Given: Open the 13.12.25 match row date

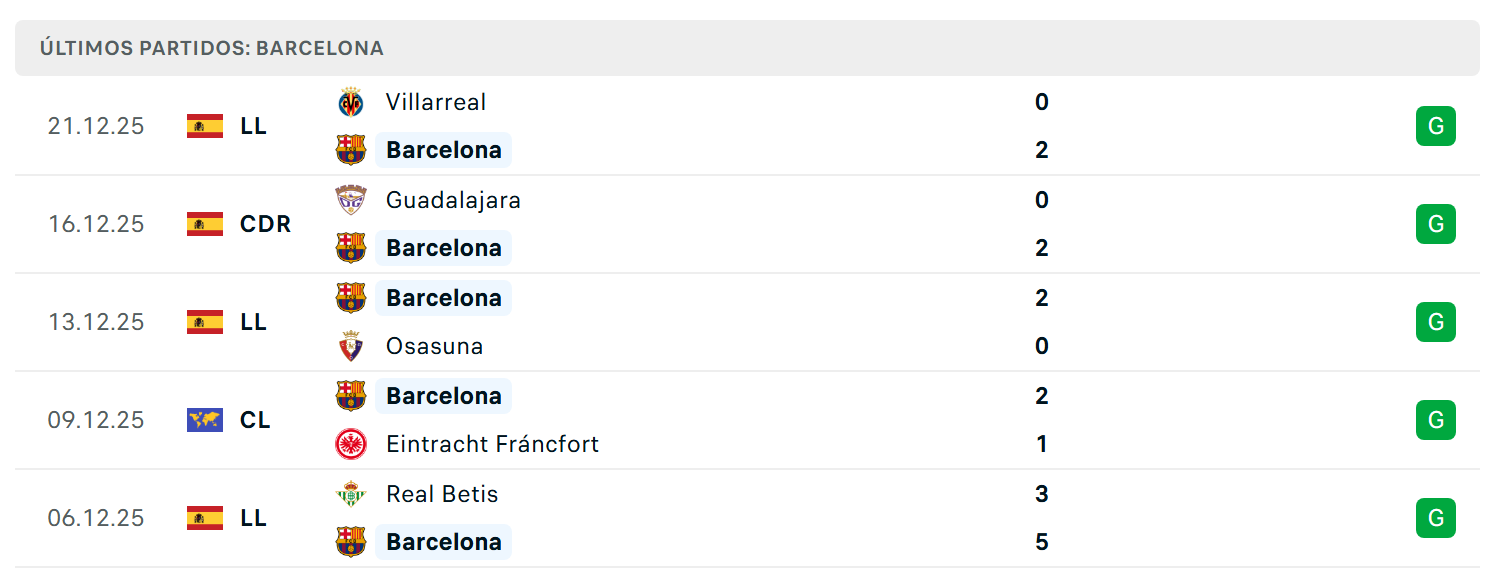Looking at the screenshot, I should (x=96, y=322).
